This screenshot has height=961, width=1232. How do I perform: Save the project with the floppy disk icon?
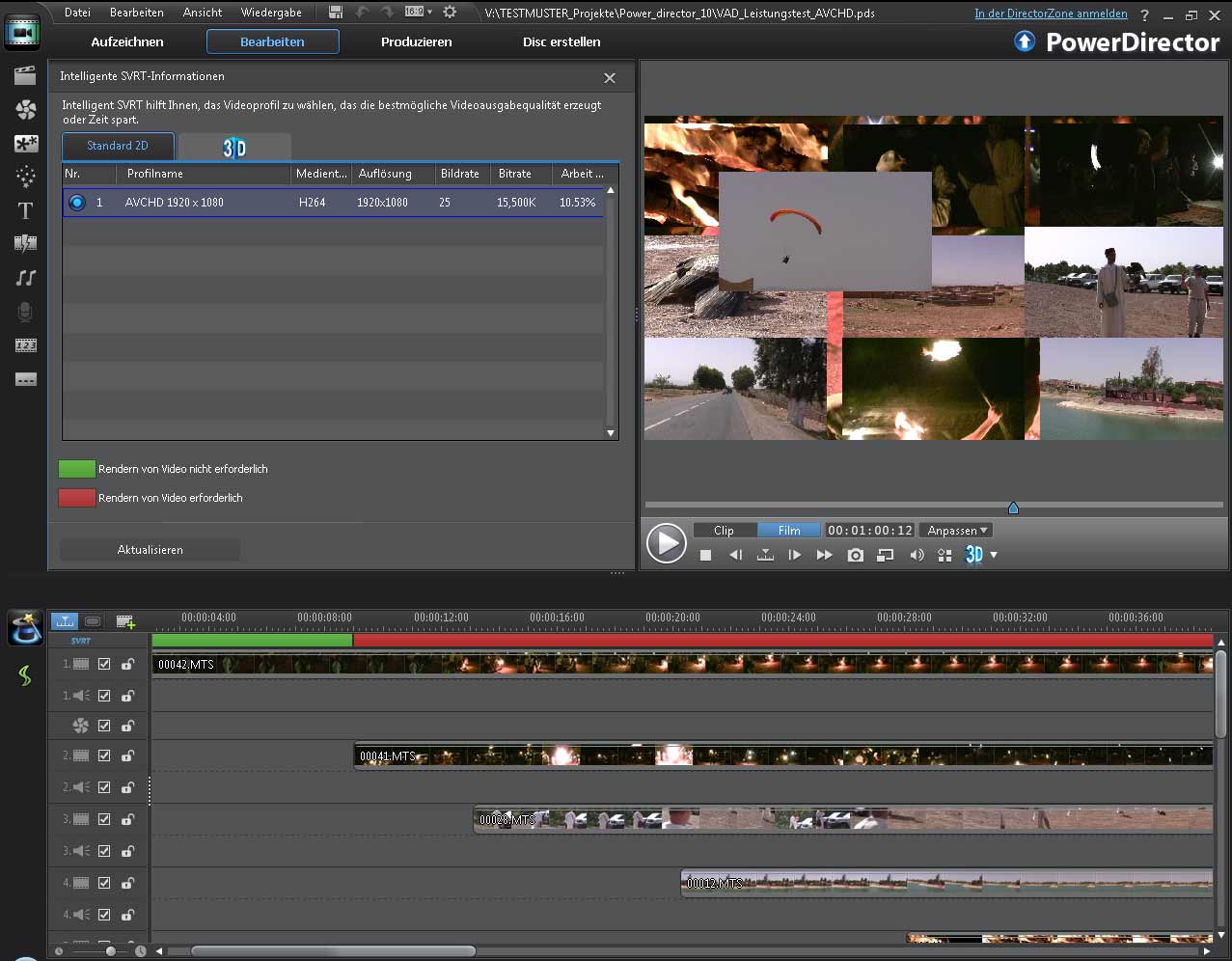(336, 13)
